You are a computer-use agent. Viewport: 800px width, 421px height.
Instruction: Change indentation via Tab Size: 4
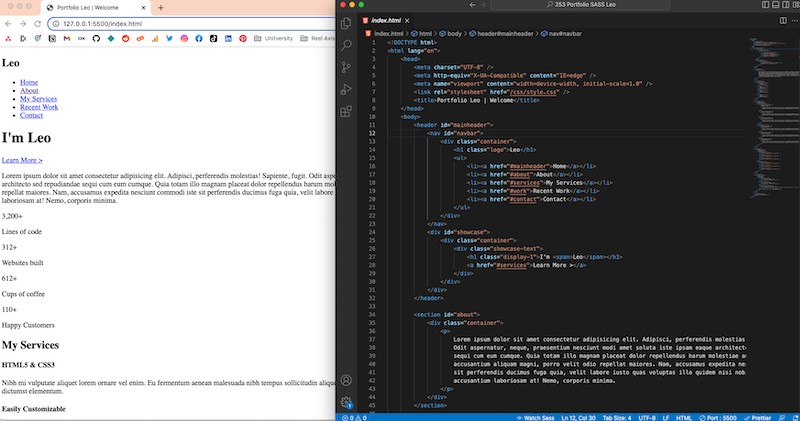(x=617, y=418)
